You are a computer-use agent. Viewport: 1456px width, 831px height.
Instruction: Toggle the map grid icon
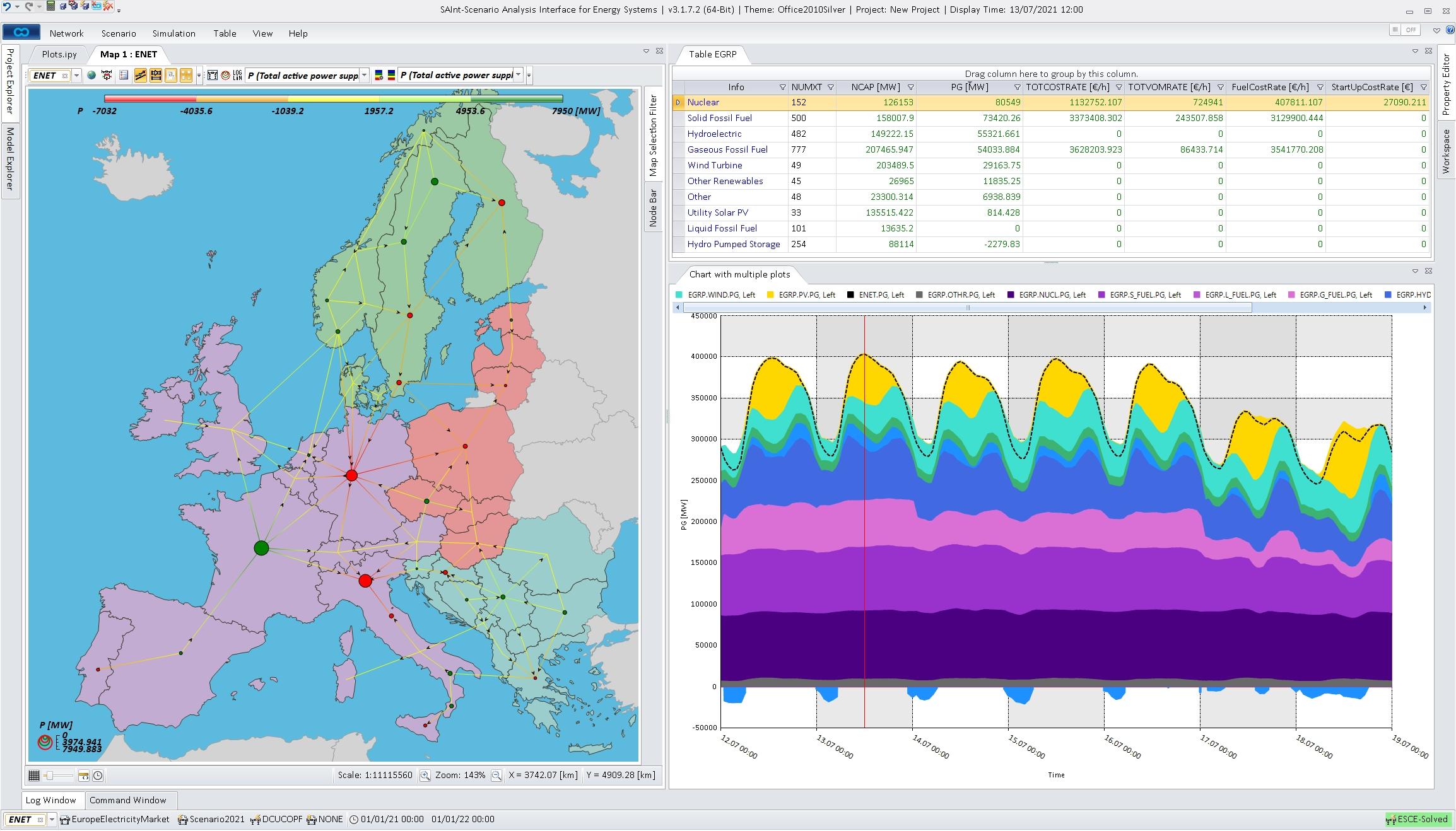(x=34, y=776)
